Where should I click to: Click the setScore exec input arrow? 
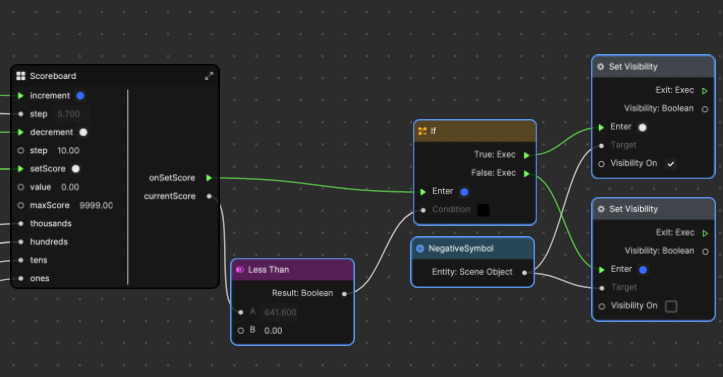21,169
